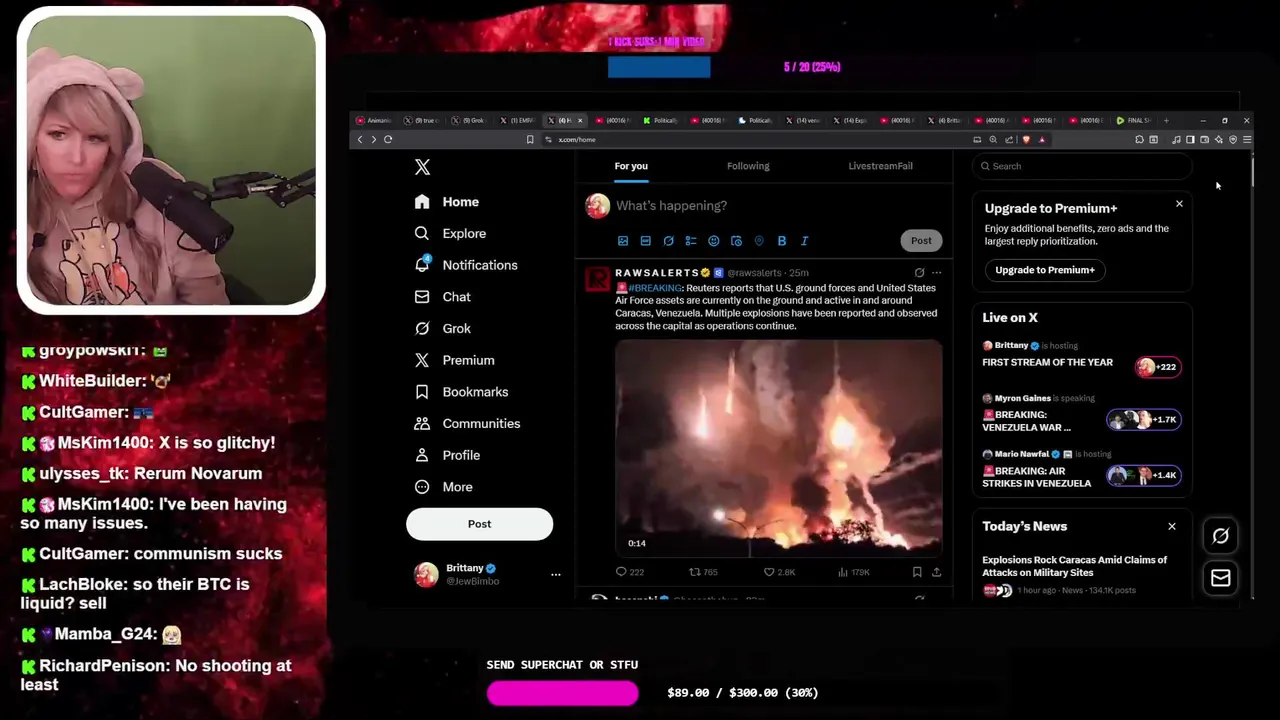Add a GIF to the post
Screen dimensions: 1280x720
[x=645, y=241]
